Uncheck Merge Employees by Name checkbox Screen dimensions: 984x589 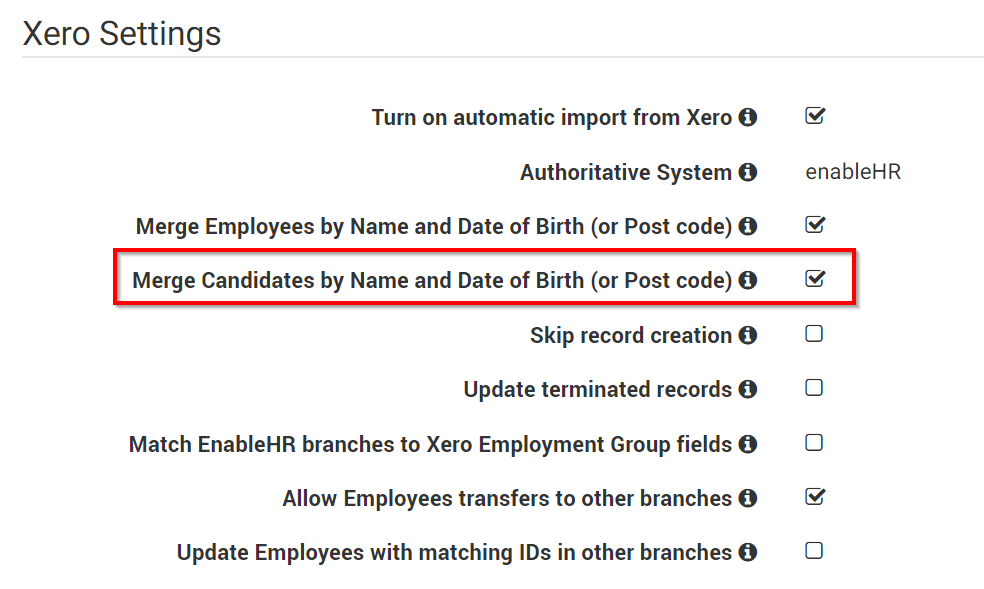click(x=815, y=225)
